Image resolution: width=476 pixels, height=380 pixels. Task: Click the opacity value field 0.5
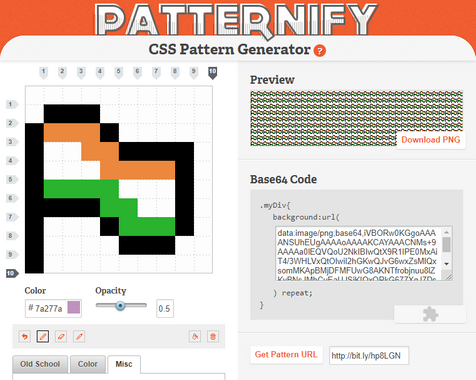pyautogui.click(x=165, y=309)
